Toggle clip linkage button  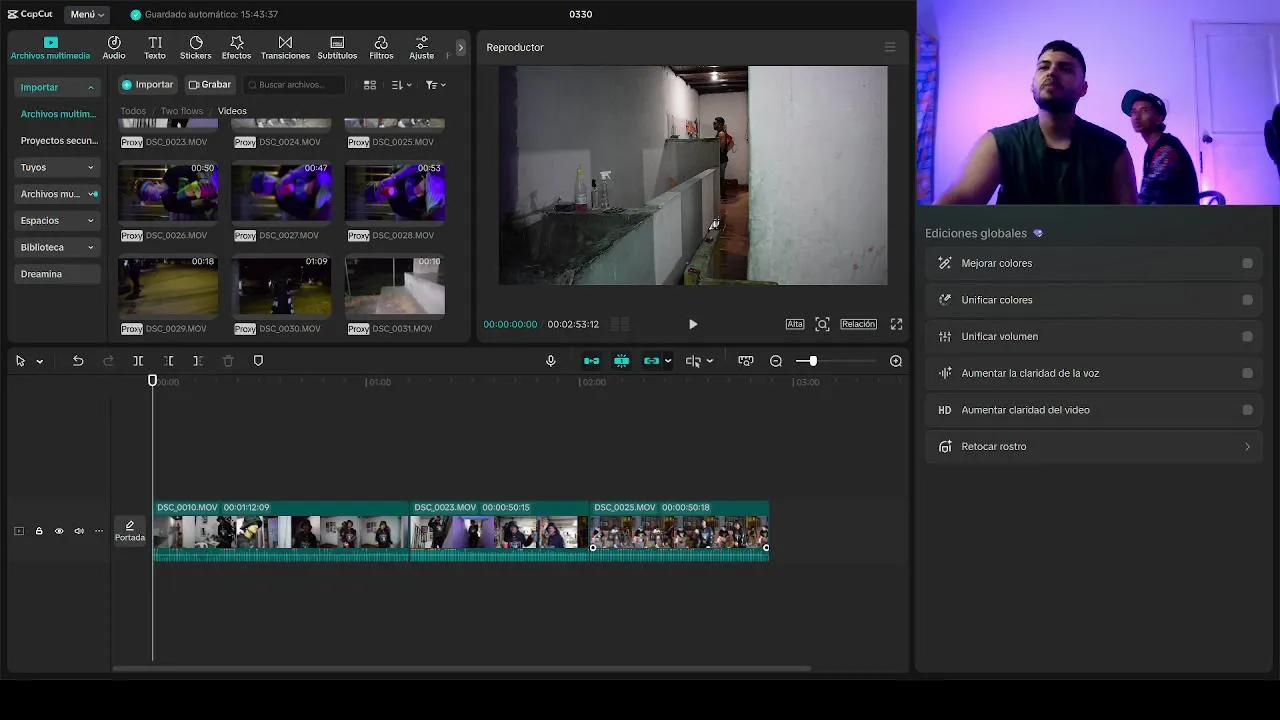tap(652, 361)
